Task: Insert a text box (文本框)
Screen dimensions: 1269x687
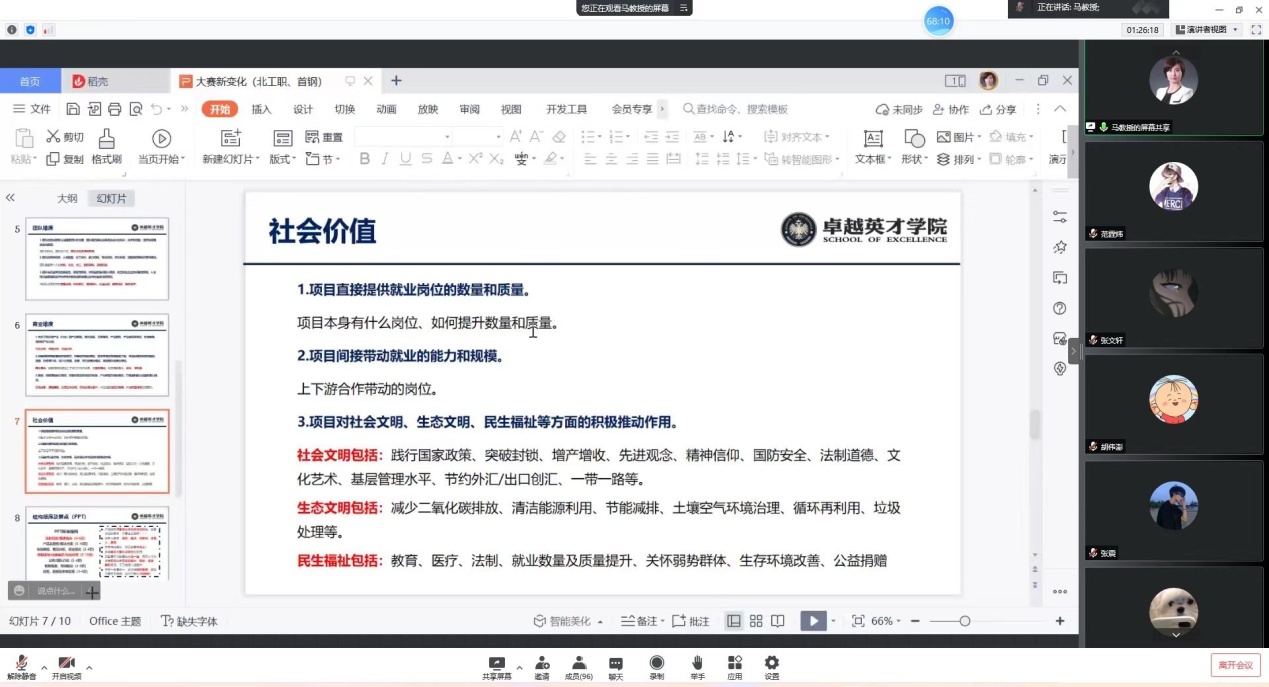Action: pos(872,139)
